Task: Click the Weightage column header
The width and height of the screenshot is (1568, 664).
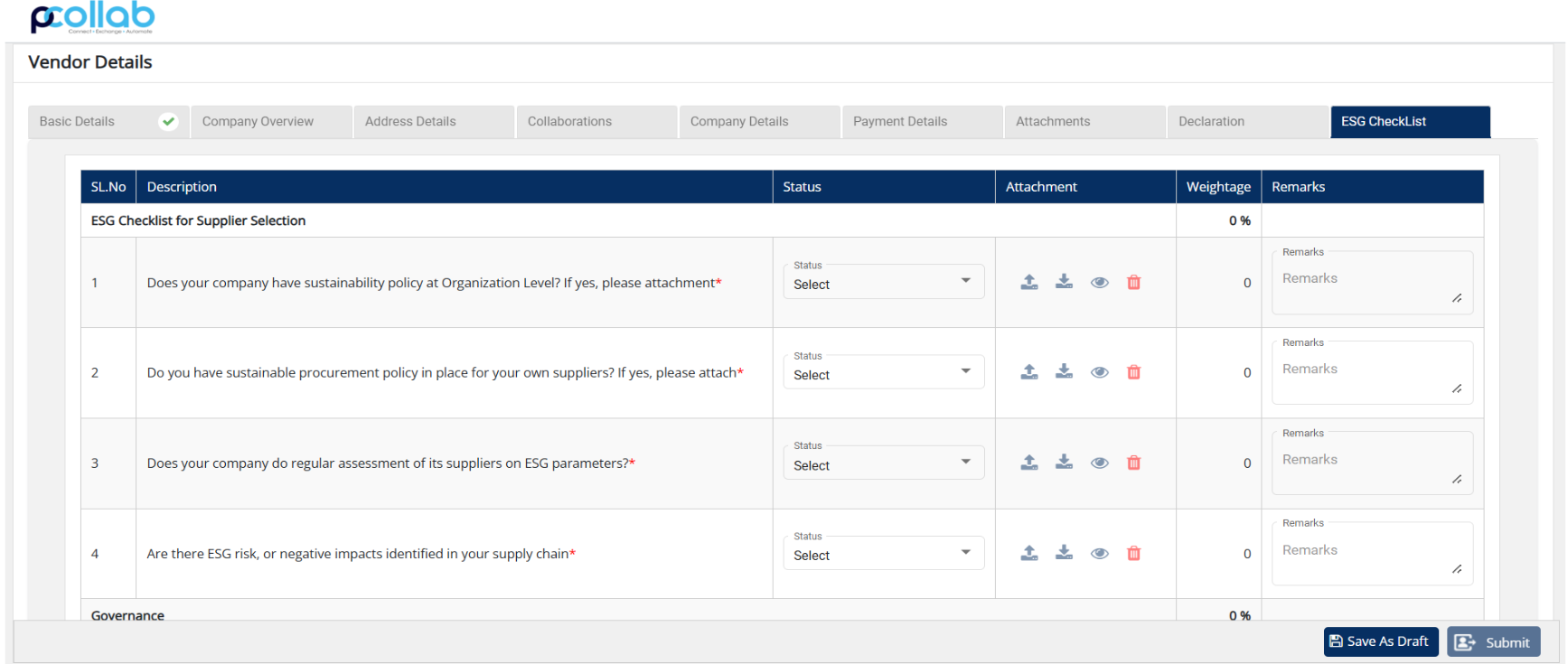Action: coord(1218,187)
